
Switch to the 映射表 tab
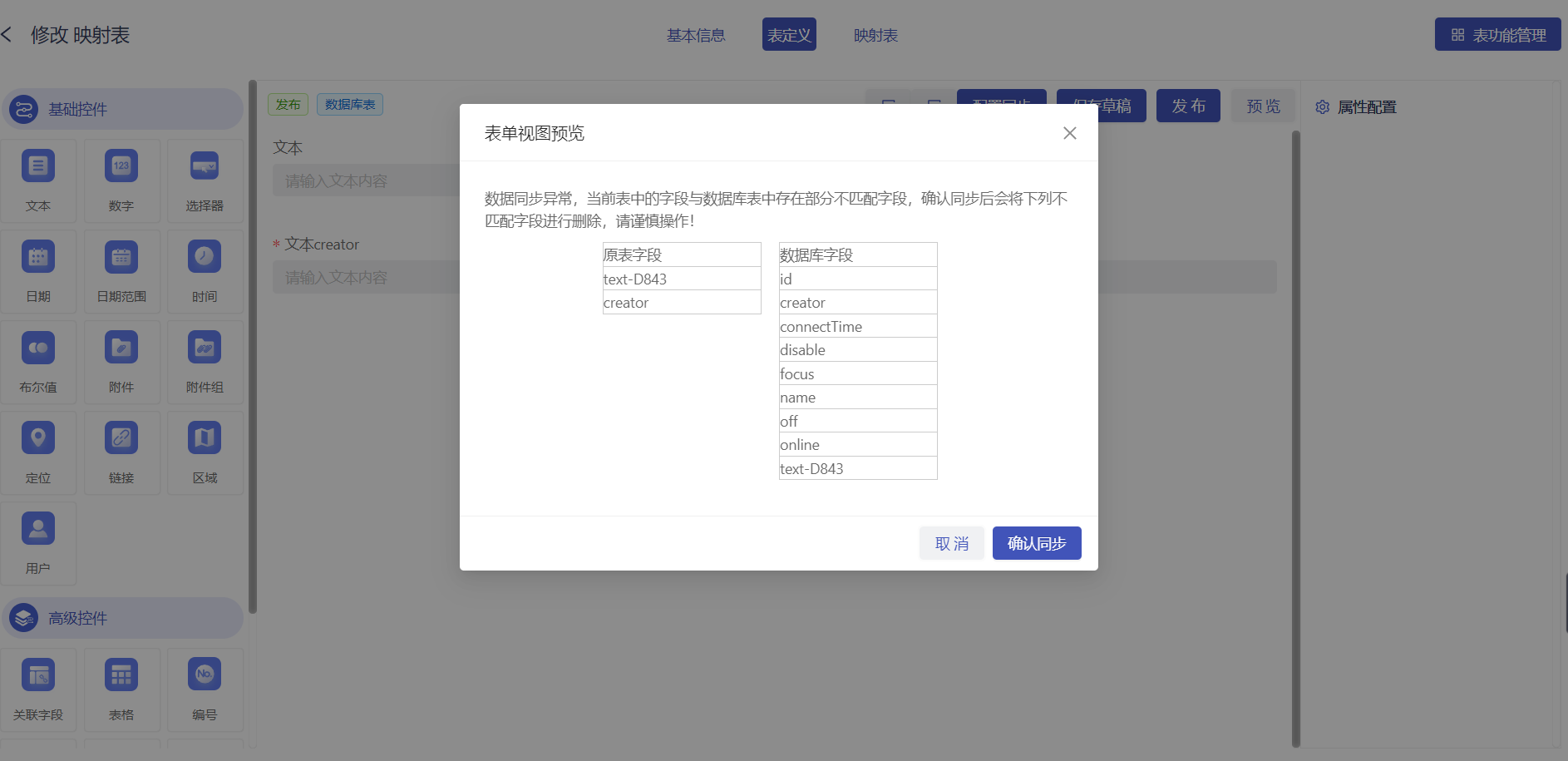pyautogui.click(x=876, y=35)
